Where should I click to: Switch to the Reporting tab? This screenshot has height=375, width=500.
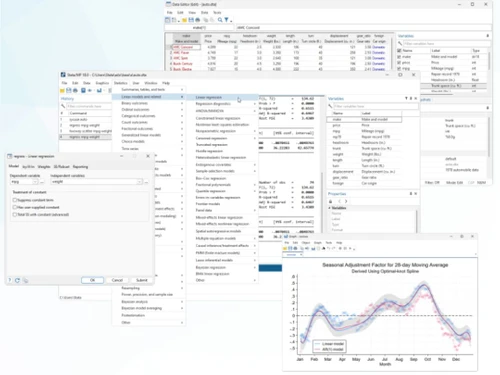pos(80,167)
